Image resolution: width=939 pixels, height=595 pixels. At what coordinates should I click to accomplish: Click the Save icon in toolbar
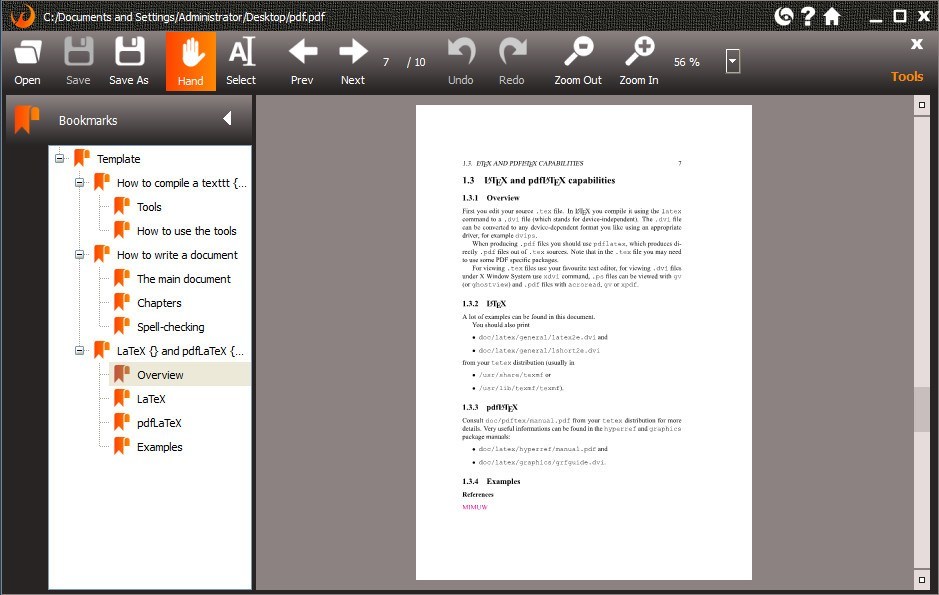click(78, 61)
